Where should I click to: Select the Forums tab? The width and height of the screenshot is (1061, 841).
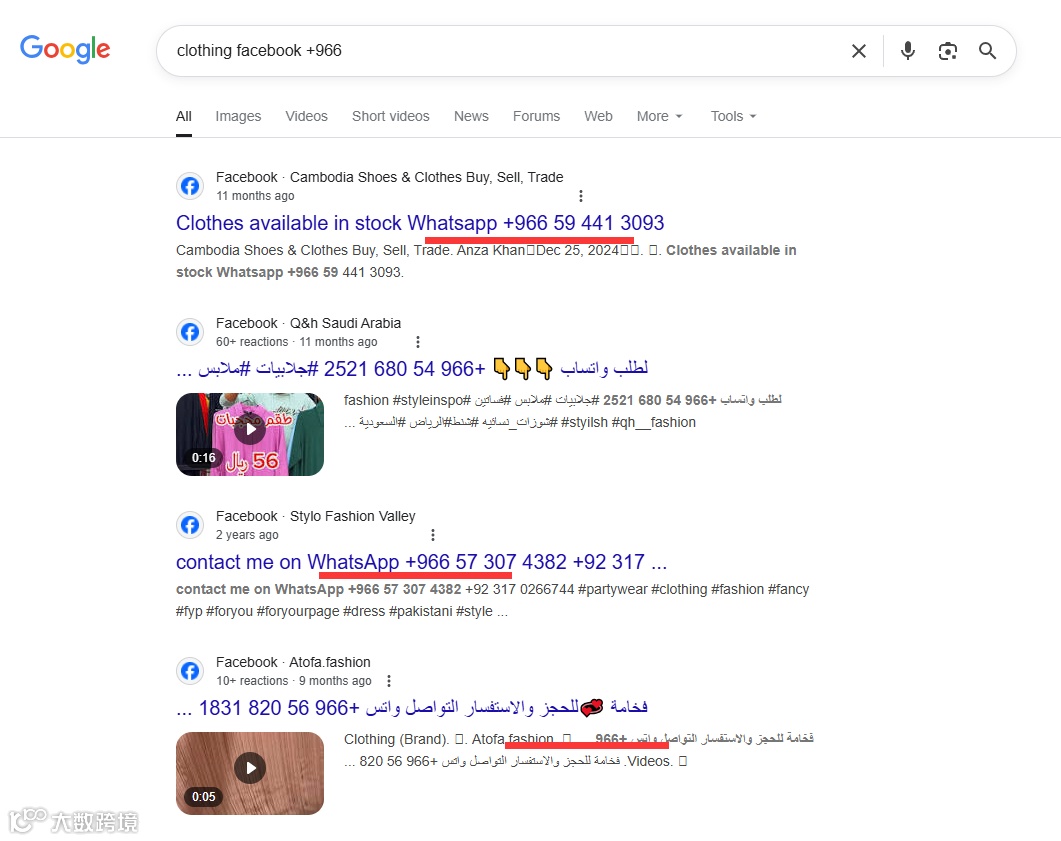[x=536, y=116]
